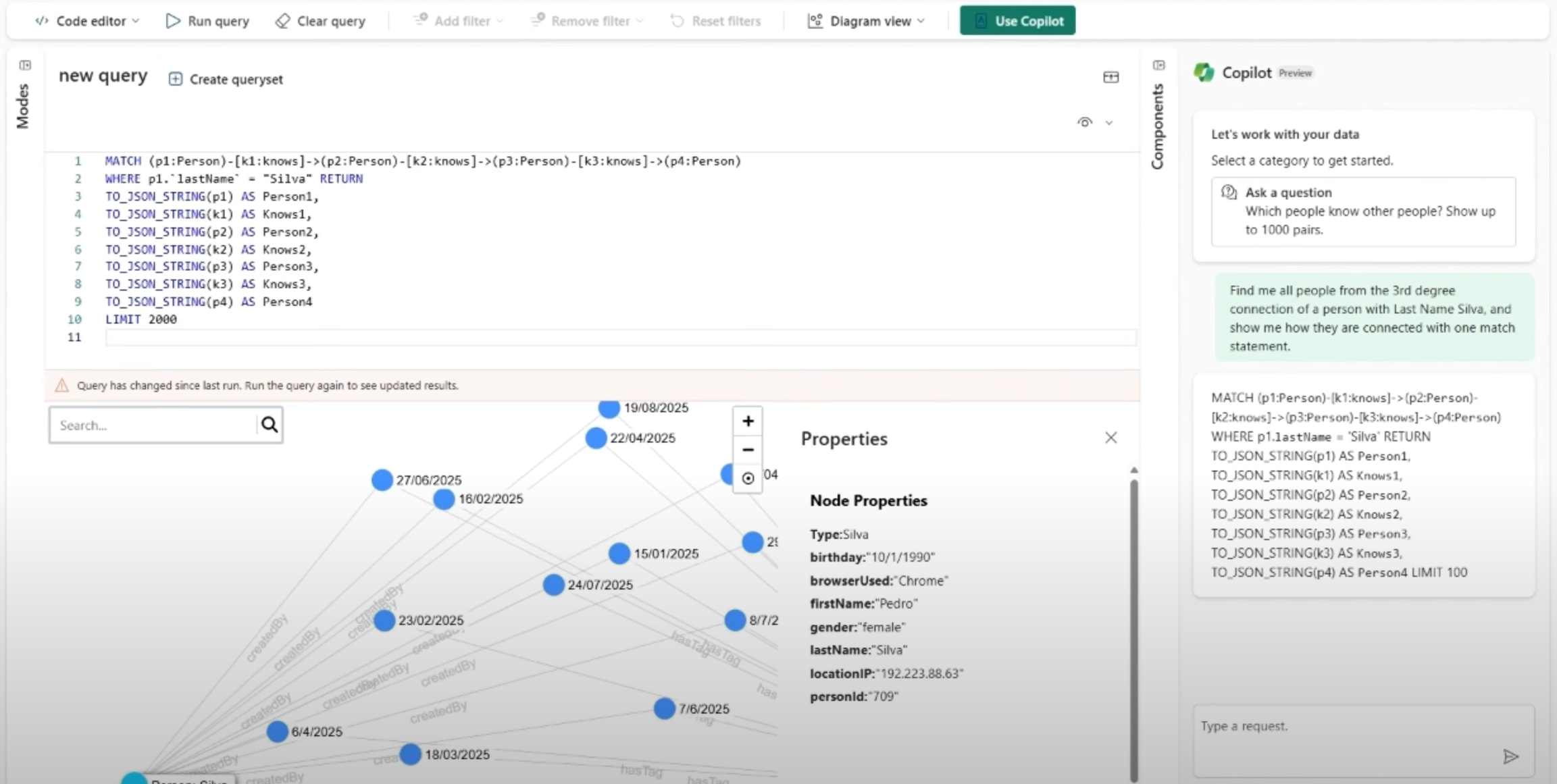Screen dimensions: 1557x784
Task: Click the table layout icon near query title
Action: pyautogui.click(x=1111, y=78)
